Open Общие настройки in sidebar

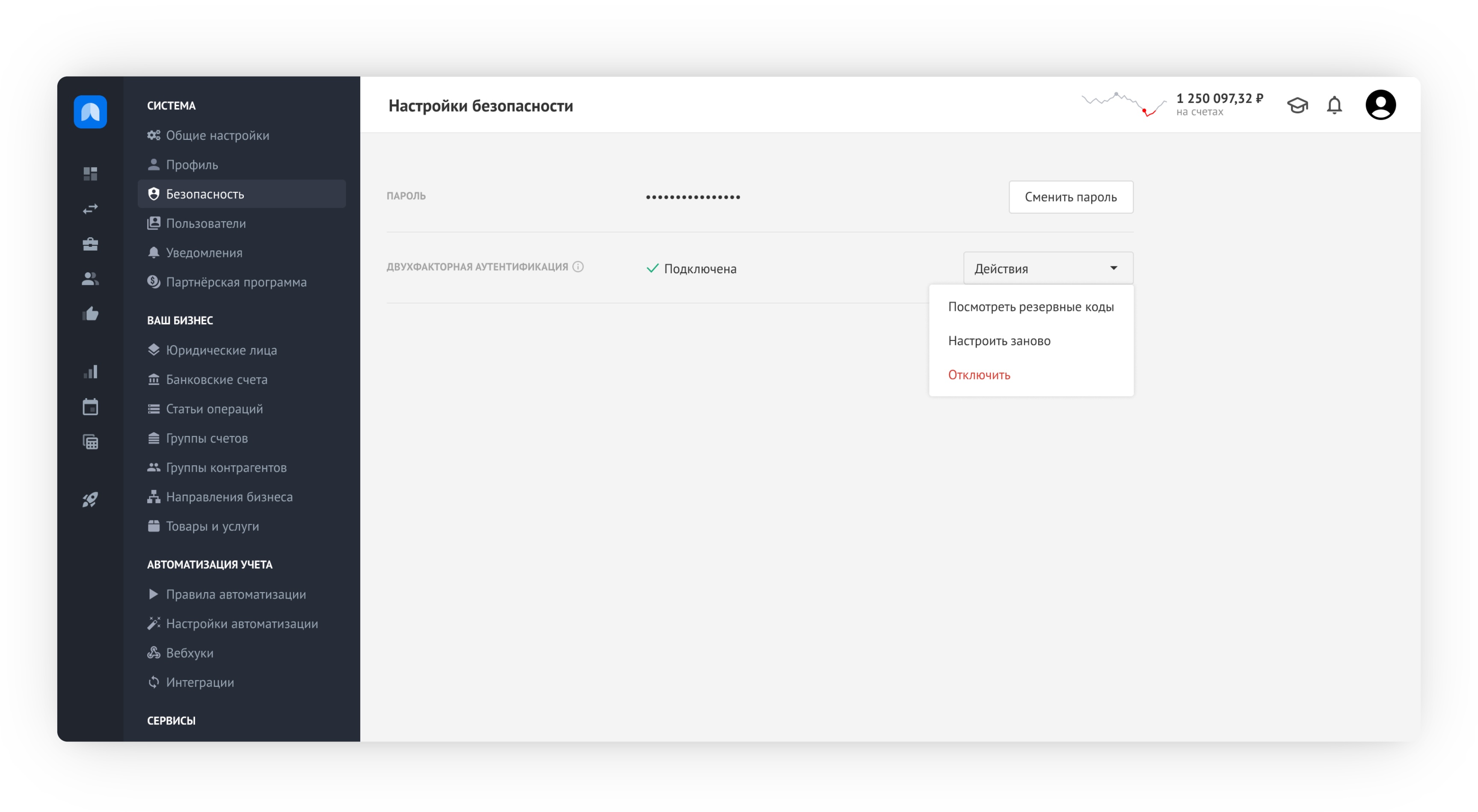coord(242,135)
